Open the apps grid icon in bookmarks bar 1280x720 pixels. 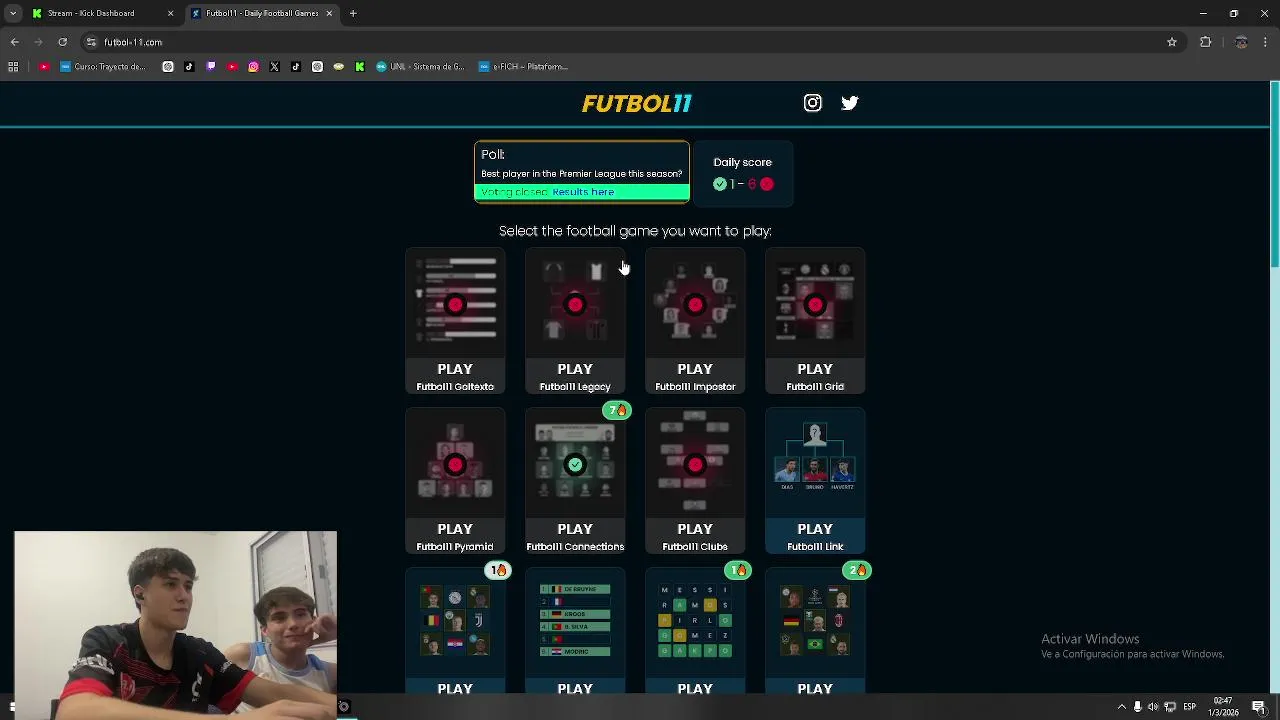(13, 67)
